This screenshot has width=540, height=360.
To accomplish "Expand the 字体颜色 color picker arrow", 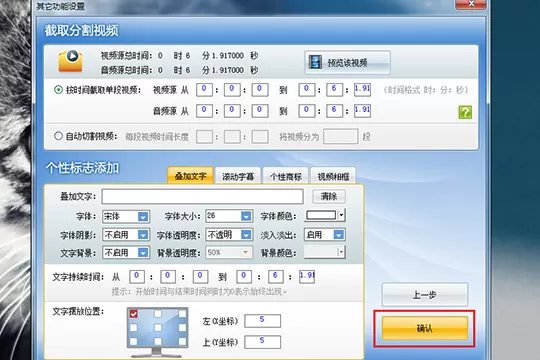I will point(341,215).
